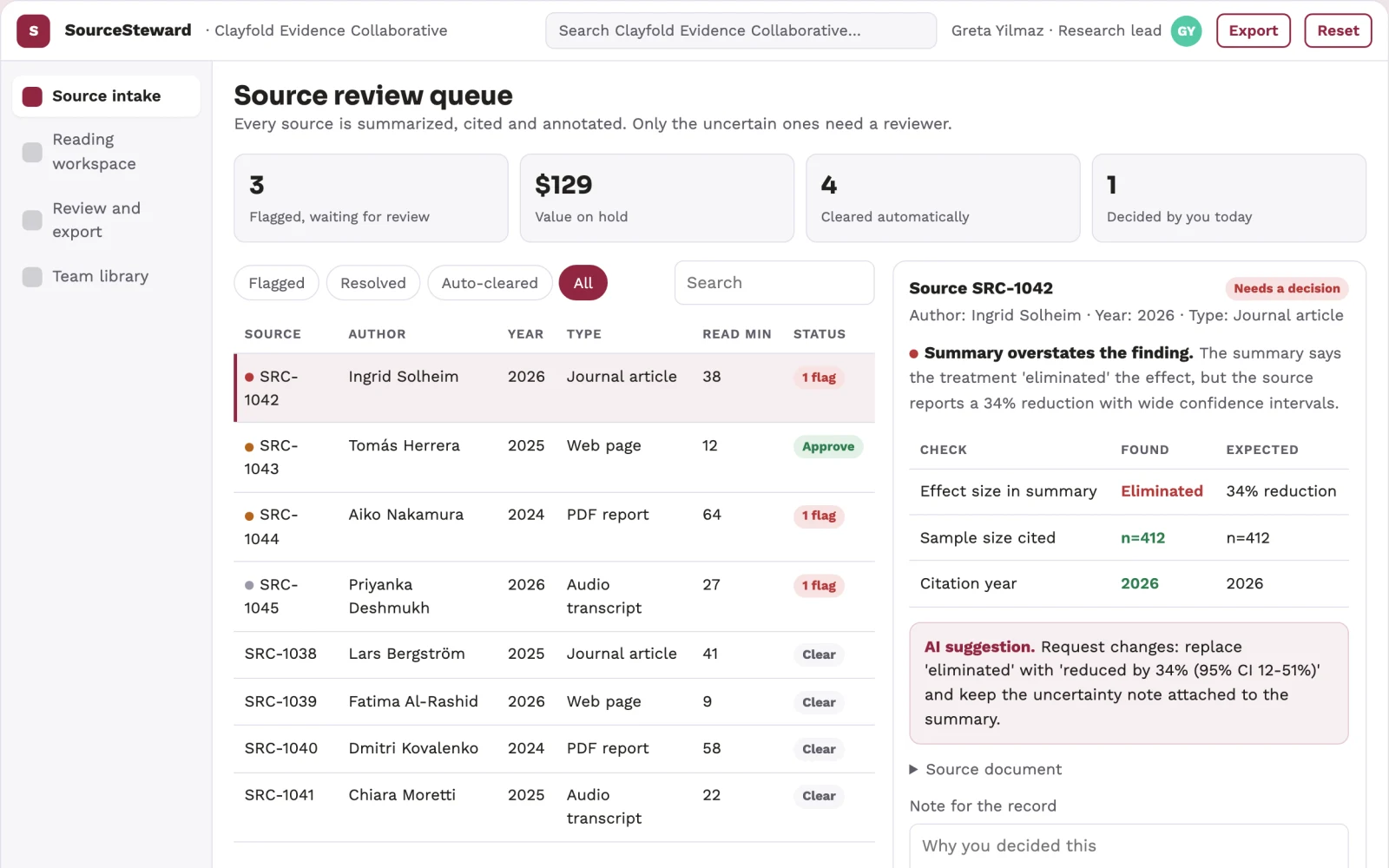
Task: Select the All filter pill
Action: 583,283
